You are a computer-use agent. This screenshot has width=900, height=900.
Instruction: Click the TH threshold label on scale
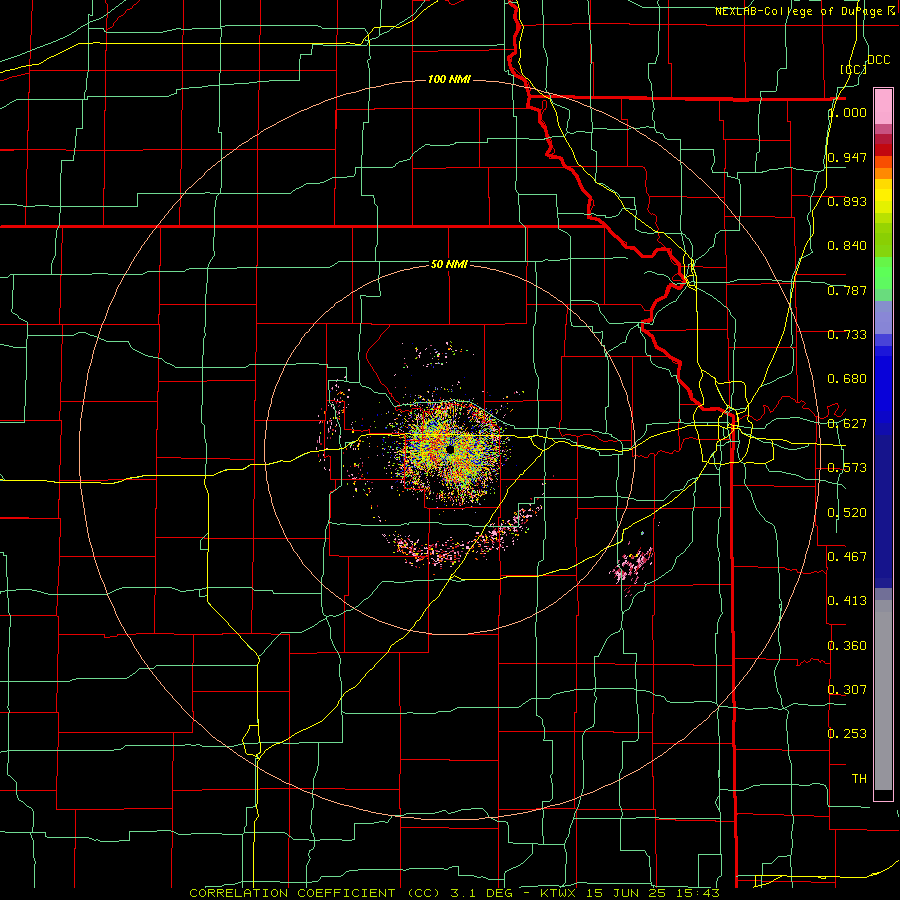point(859,779)
